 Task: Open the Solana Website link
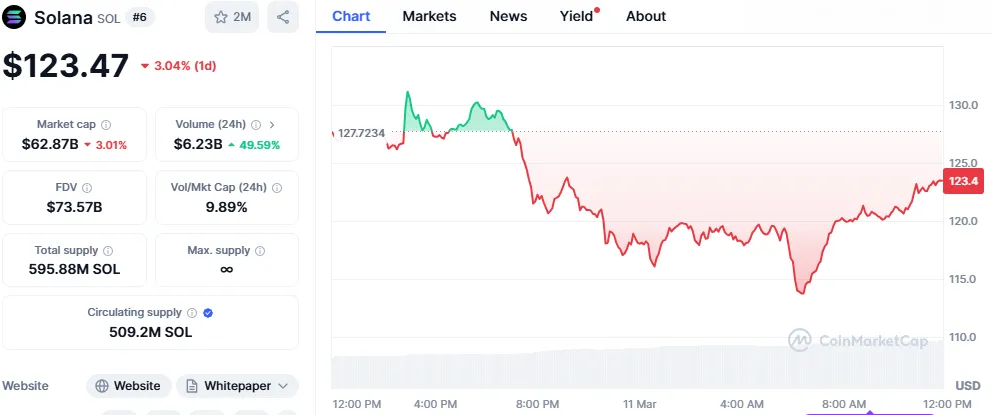click(128, 386)
